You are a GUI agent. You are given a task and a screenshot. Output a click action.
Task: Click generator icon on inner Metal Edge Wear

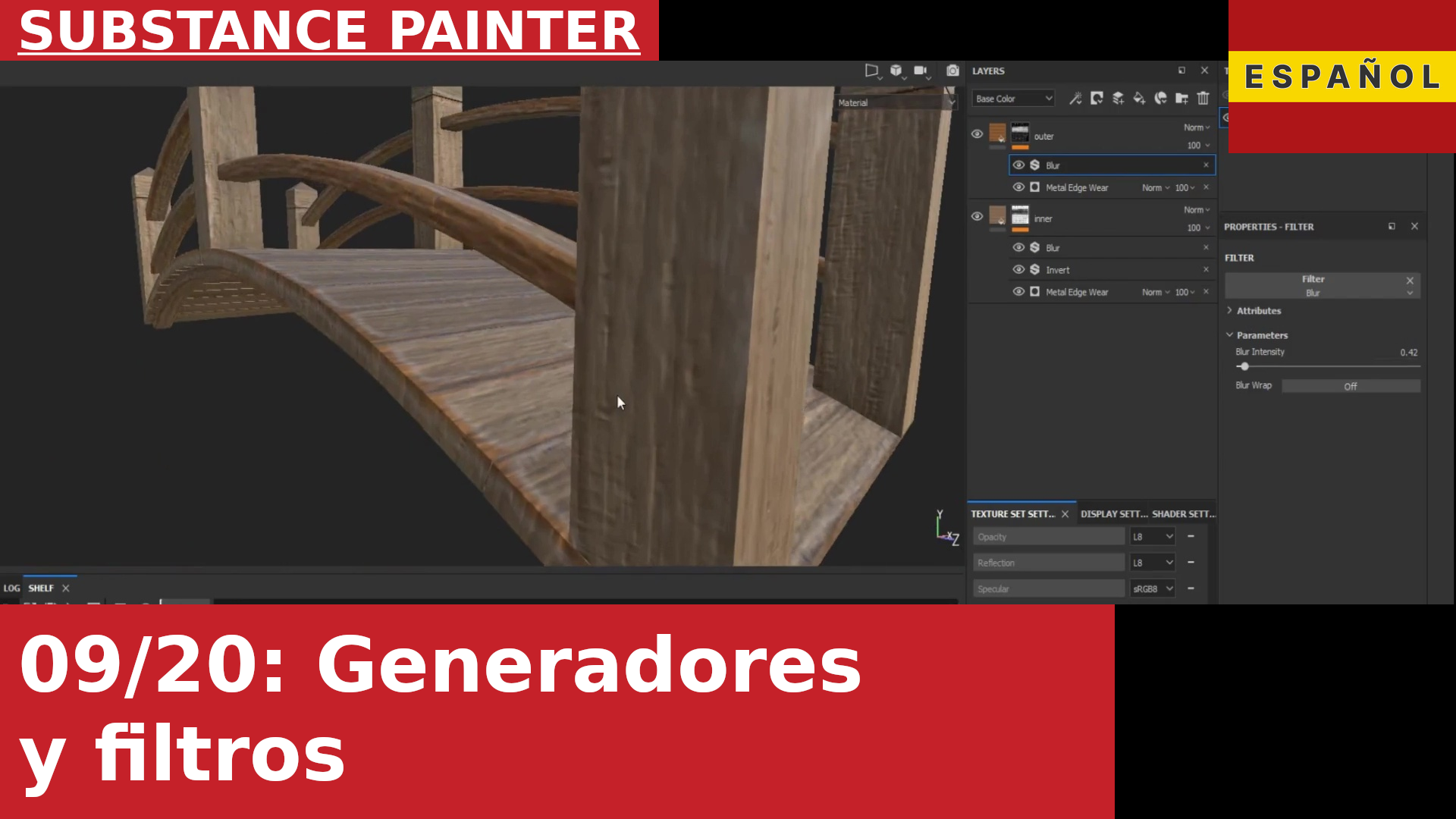click(1034, 291)
